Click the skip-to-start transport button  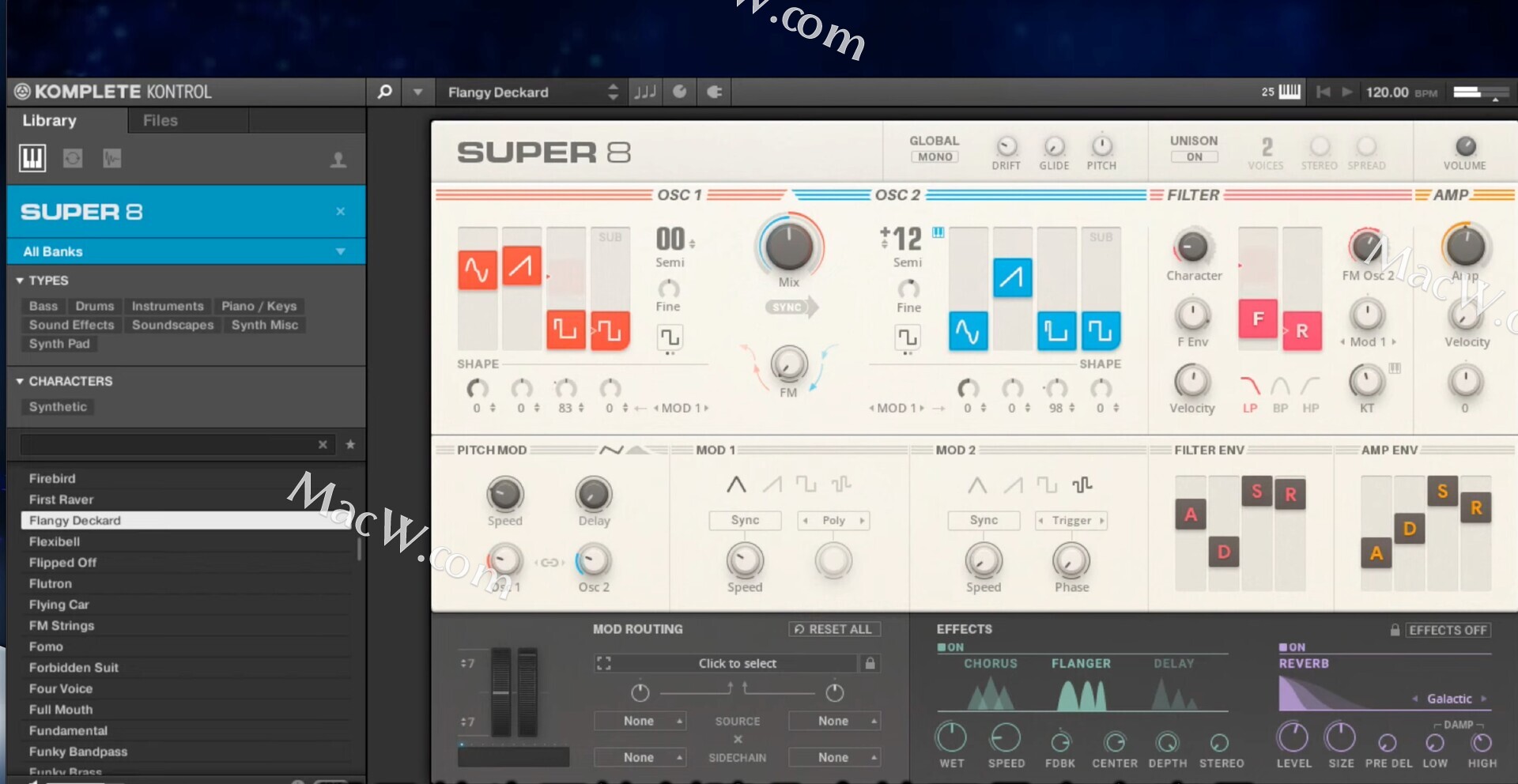(x=1323, y=92)
